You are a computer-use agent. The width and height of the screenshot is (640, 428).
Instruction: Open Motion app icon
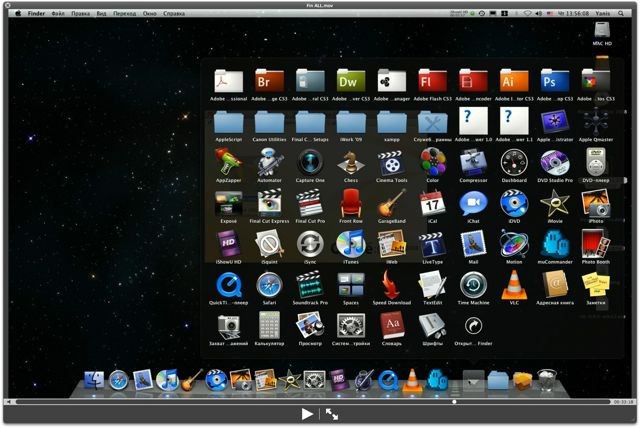point(514,244)
